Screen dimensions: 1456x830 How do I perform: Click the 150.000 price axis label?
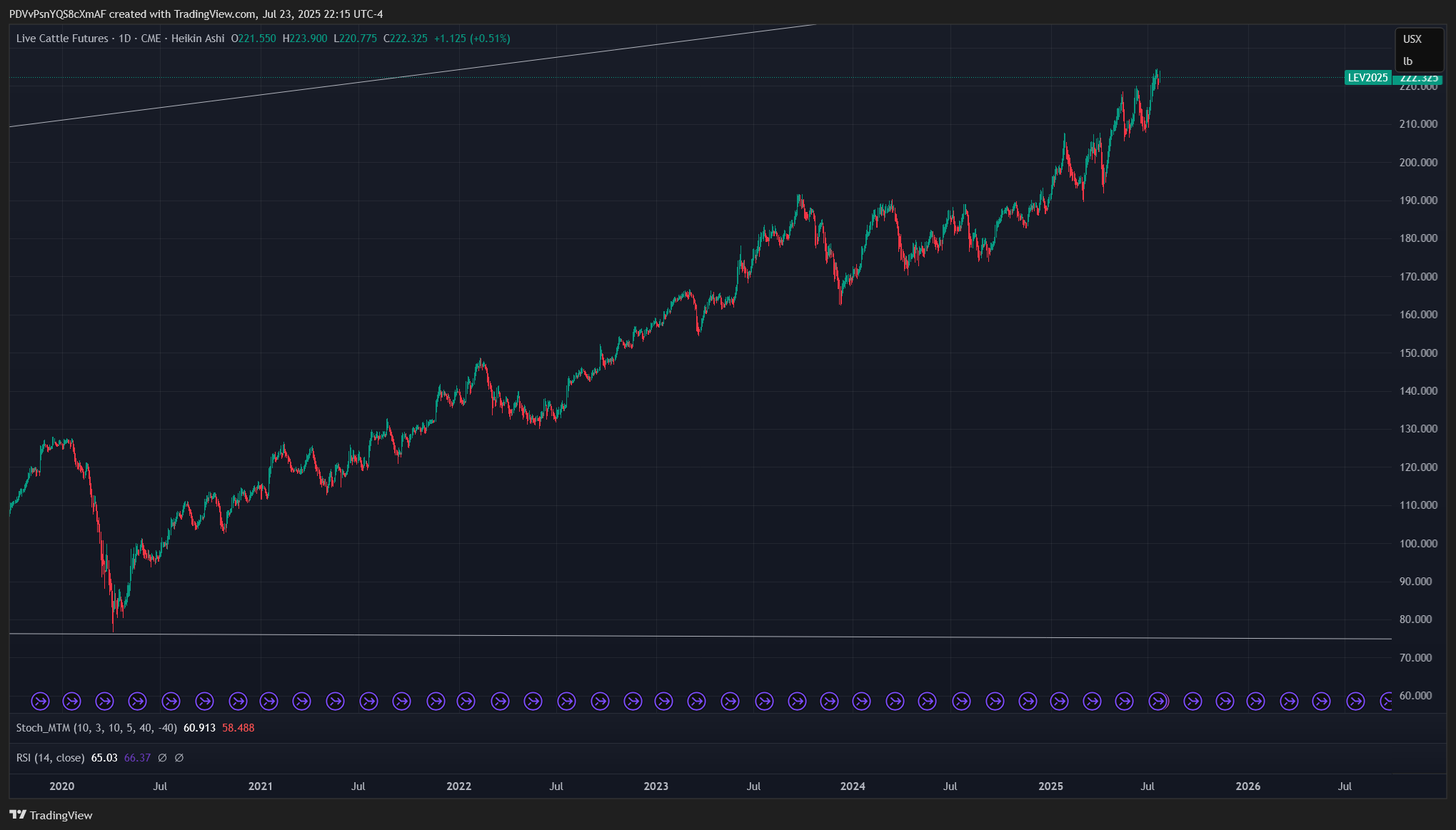pos(1418,353)
